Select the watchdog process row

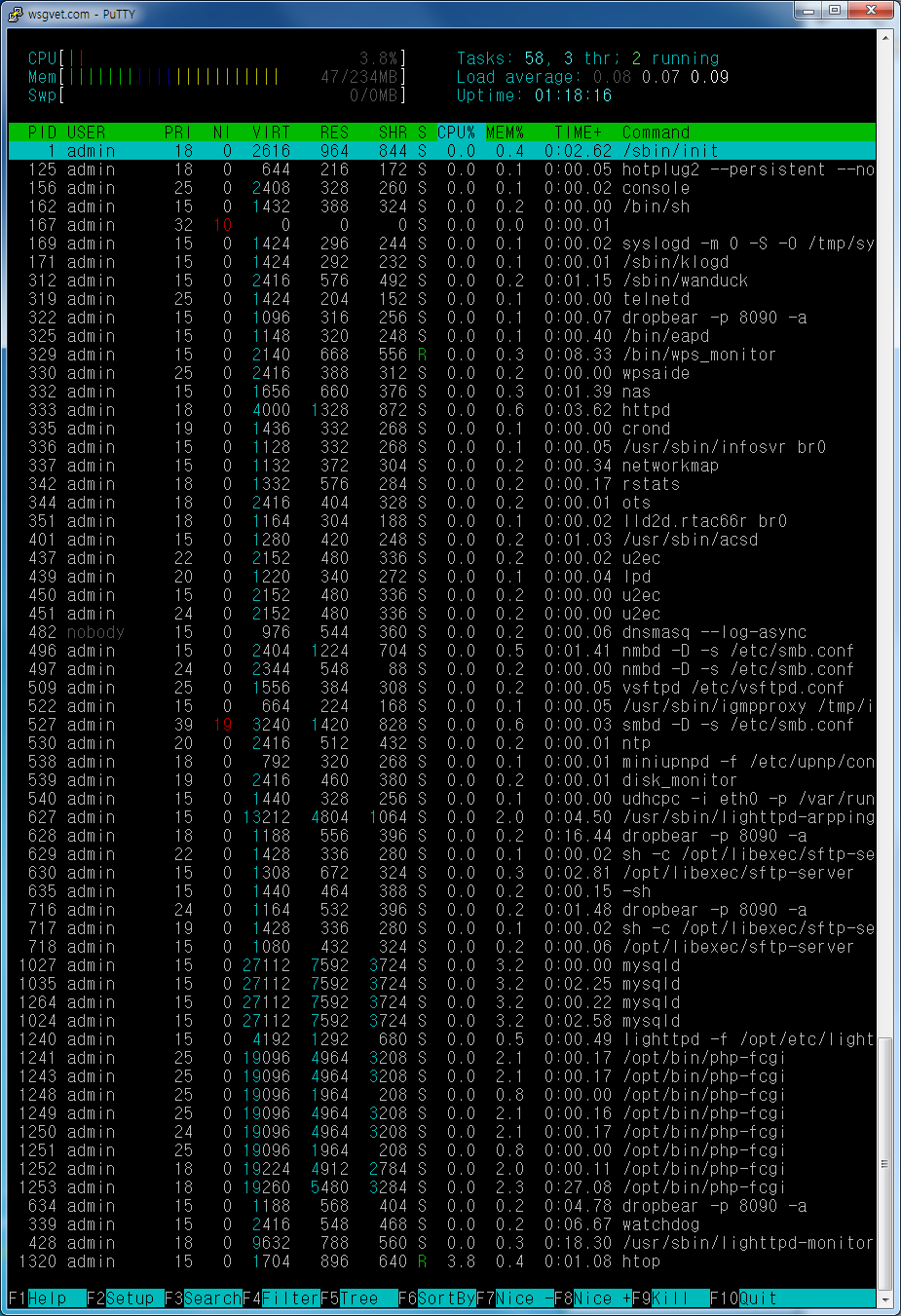tap(438, 1224)
